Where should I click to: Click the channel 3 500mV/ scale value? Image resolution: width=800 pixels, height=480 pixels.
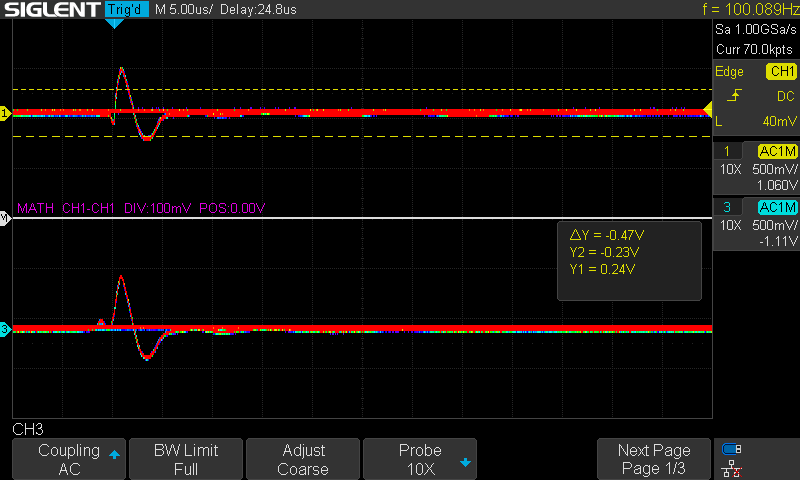click(x=774, y=225)
